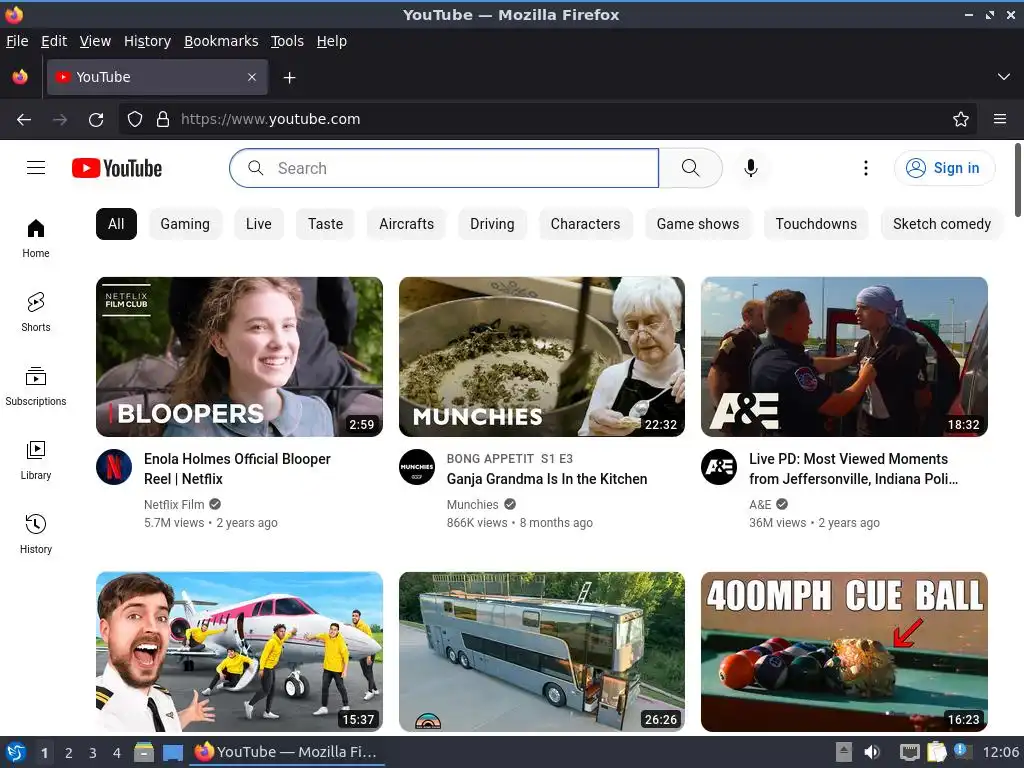Open the YouTube hamburger guide menu
1024x768 pixels.
[x=36, y=168]
